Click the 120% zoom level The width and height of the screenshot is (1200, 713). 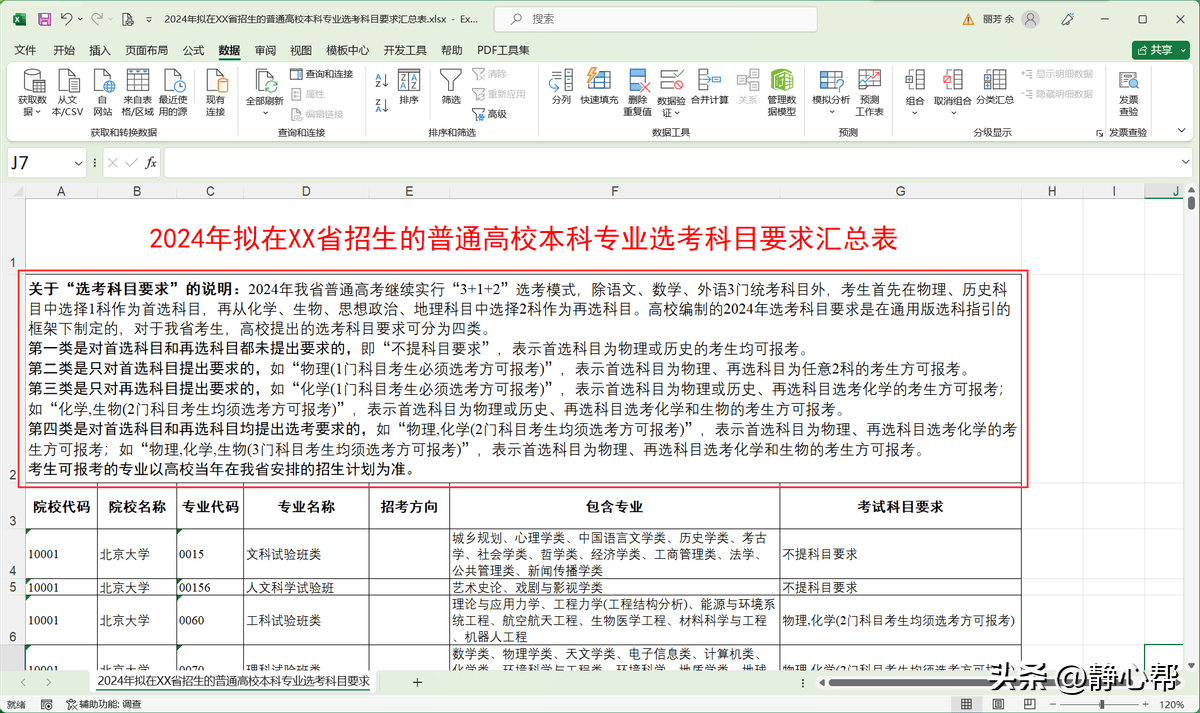pos(1173,704)
